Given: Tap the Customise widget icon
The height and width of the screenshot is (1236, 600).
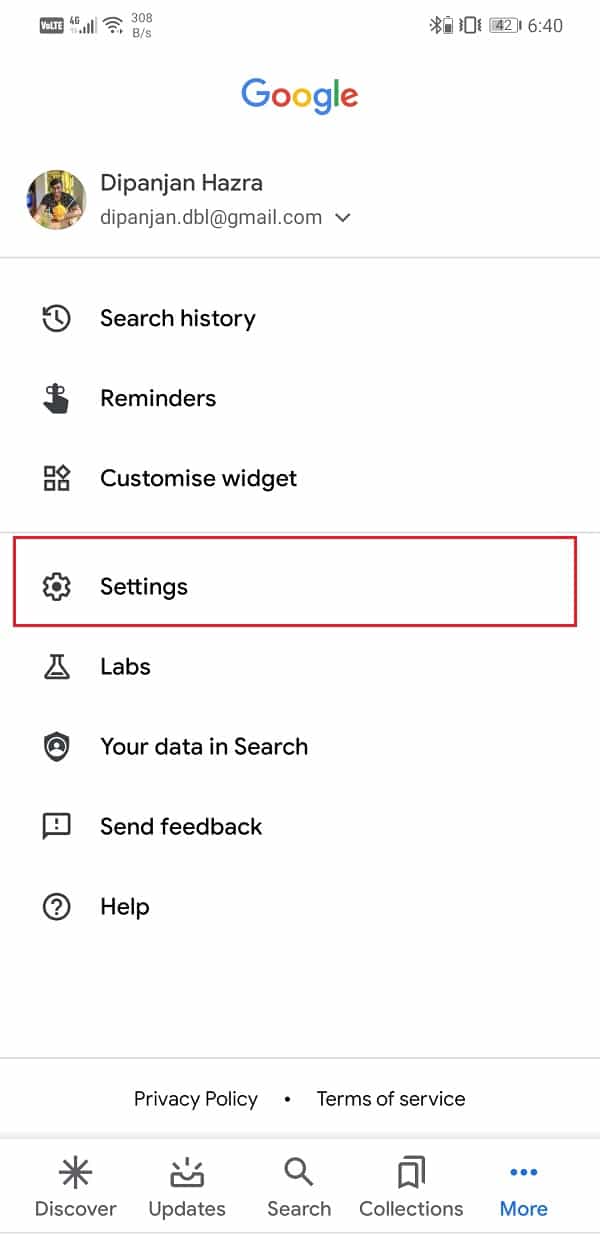Looking at the screenshot, I should point(56,478).
